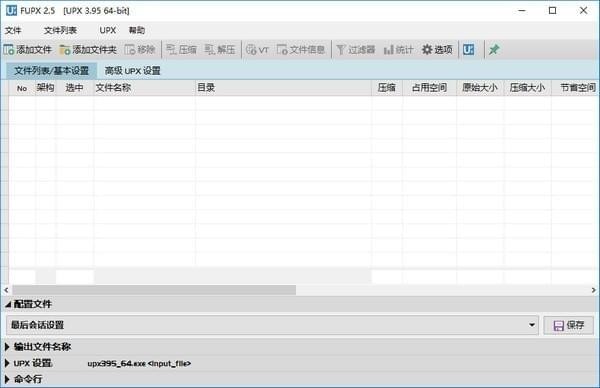
Task: Sort by 文件名称 column header
Action: pyautogui.click(x=144, y=88)
